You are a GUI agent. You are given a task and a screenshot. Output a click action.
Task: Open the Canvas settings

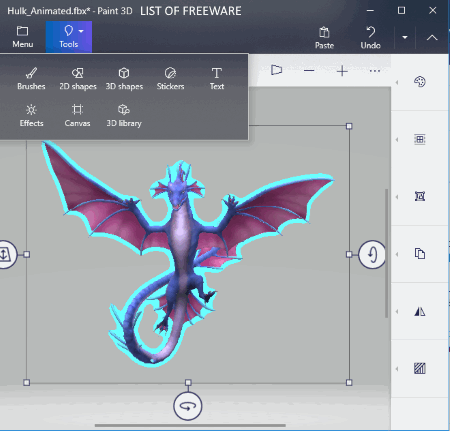[77, 116]
